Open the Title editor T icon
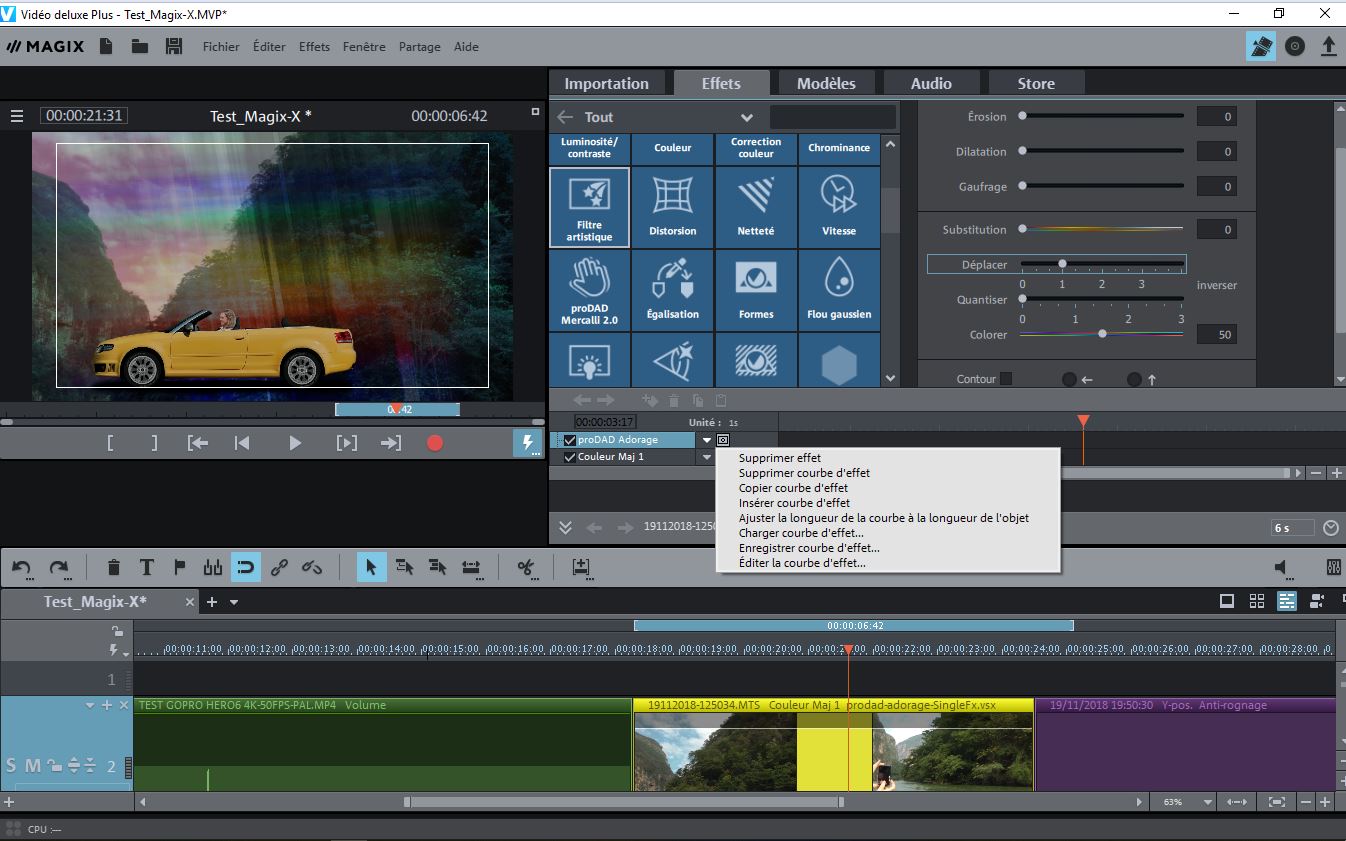The width and height of the screenshot is (1346, 841). pyautogui.click(x=146, y=568)
